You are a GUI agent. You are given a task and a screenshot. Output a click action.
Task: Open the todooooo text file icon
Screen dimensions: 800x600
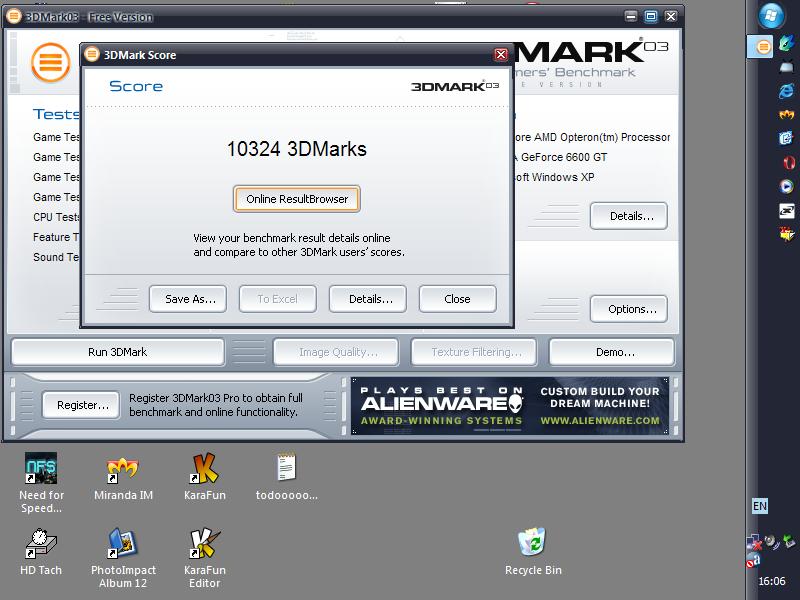pos(286,477)
